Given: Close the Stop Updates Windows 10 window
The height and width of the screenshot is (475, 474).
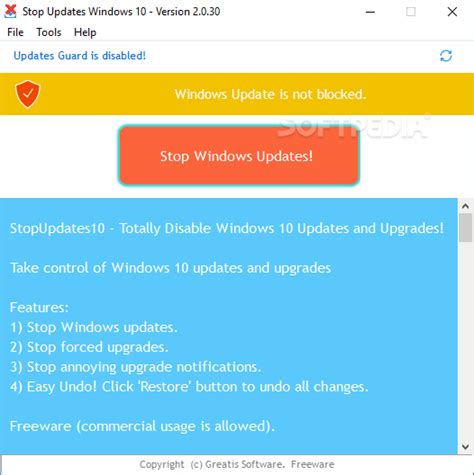Looking at the screenshot, I should pyautogui.click(x=452, y=12).
